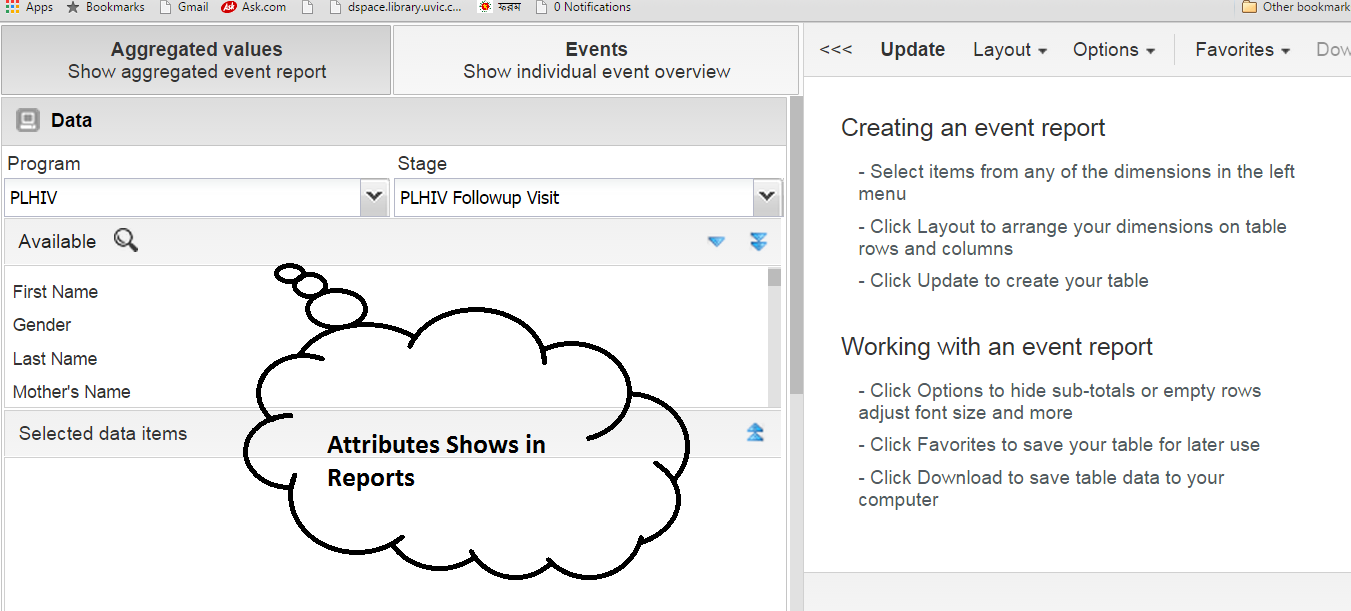Search available data items with magnifier
Viewport: 1351px width, 611px height.
[125, 240]
